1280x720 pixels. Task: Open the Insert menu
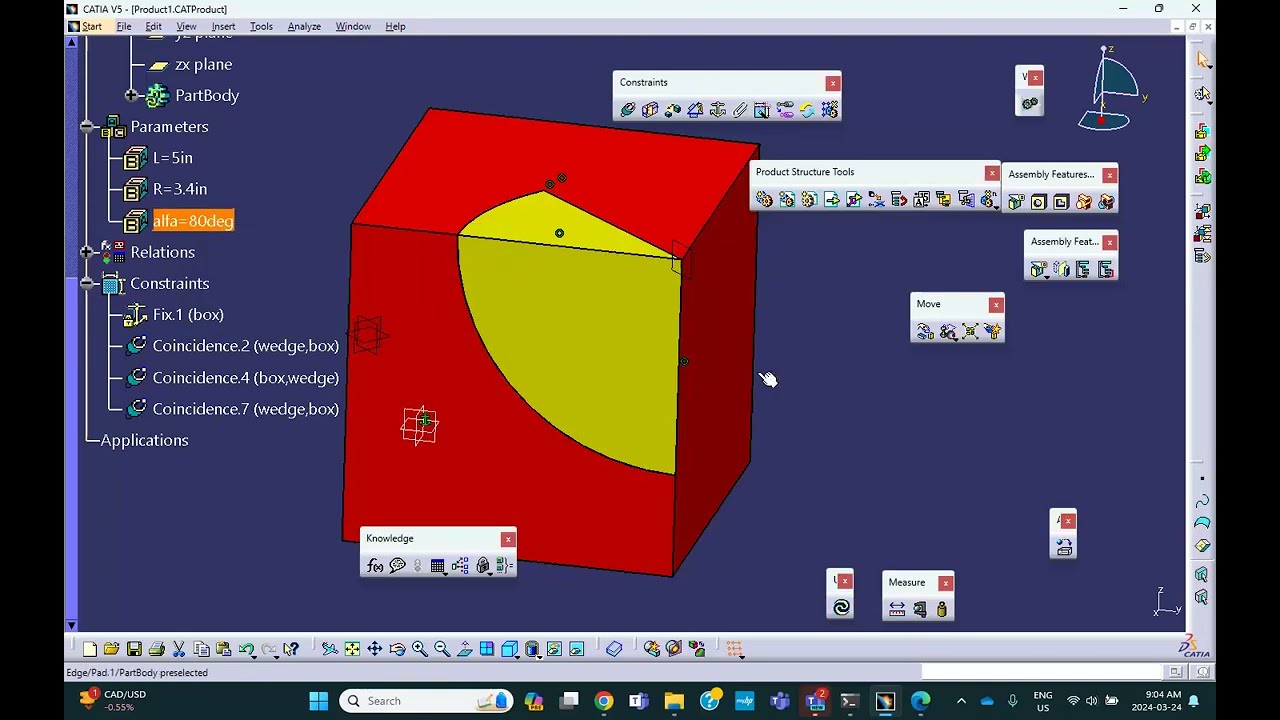click(x=223, y=27)
